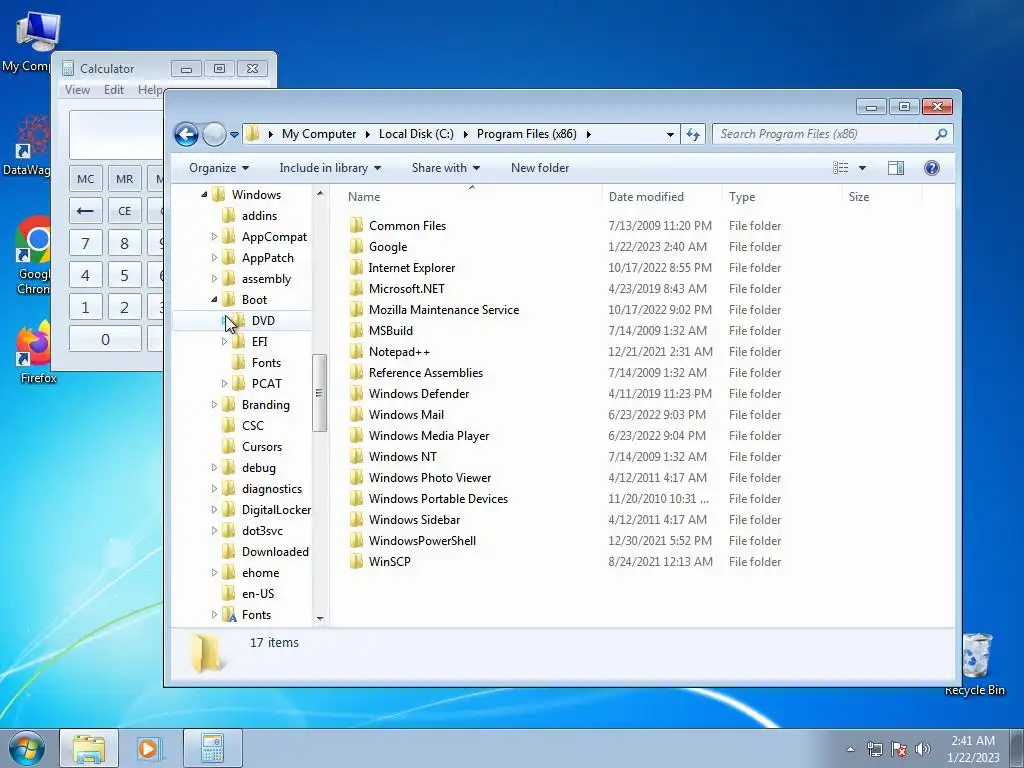Select the Windows Photo Viewer folder
The image size is (1024, 768).
tap(430, 477)
